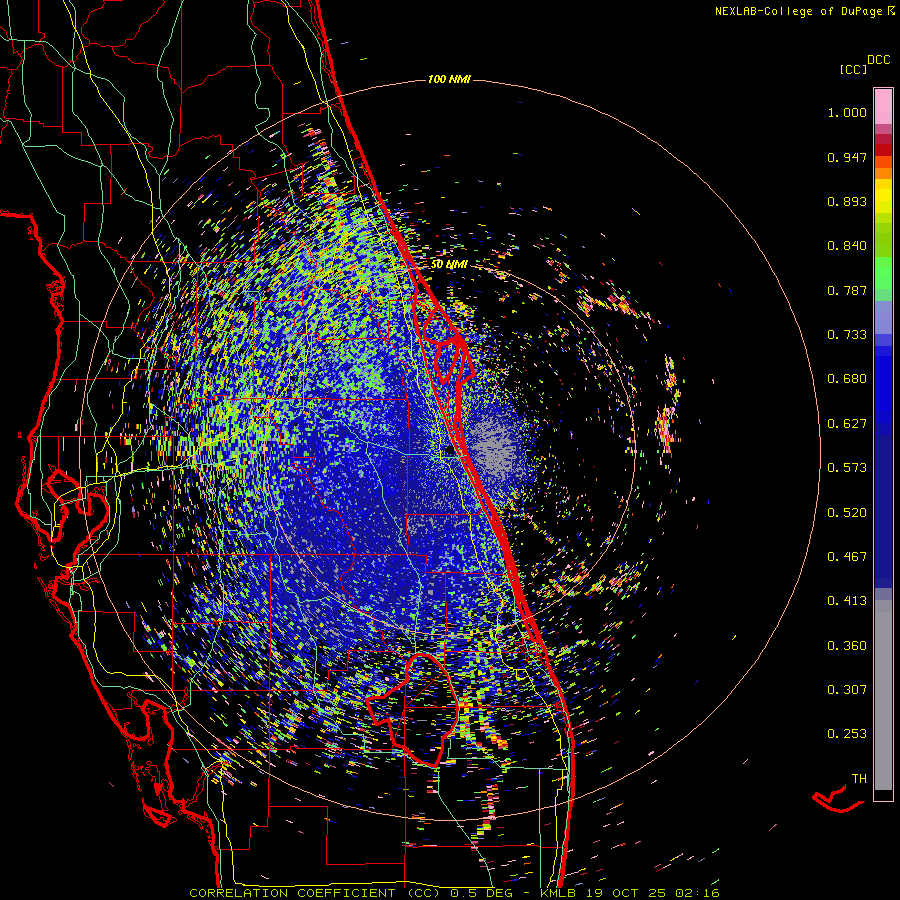
Task: Click the 0.787 legend value
Action: [847, 290]
